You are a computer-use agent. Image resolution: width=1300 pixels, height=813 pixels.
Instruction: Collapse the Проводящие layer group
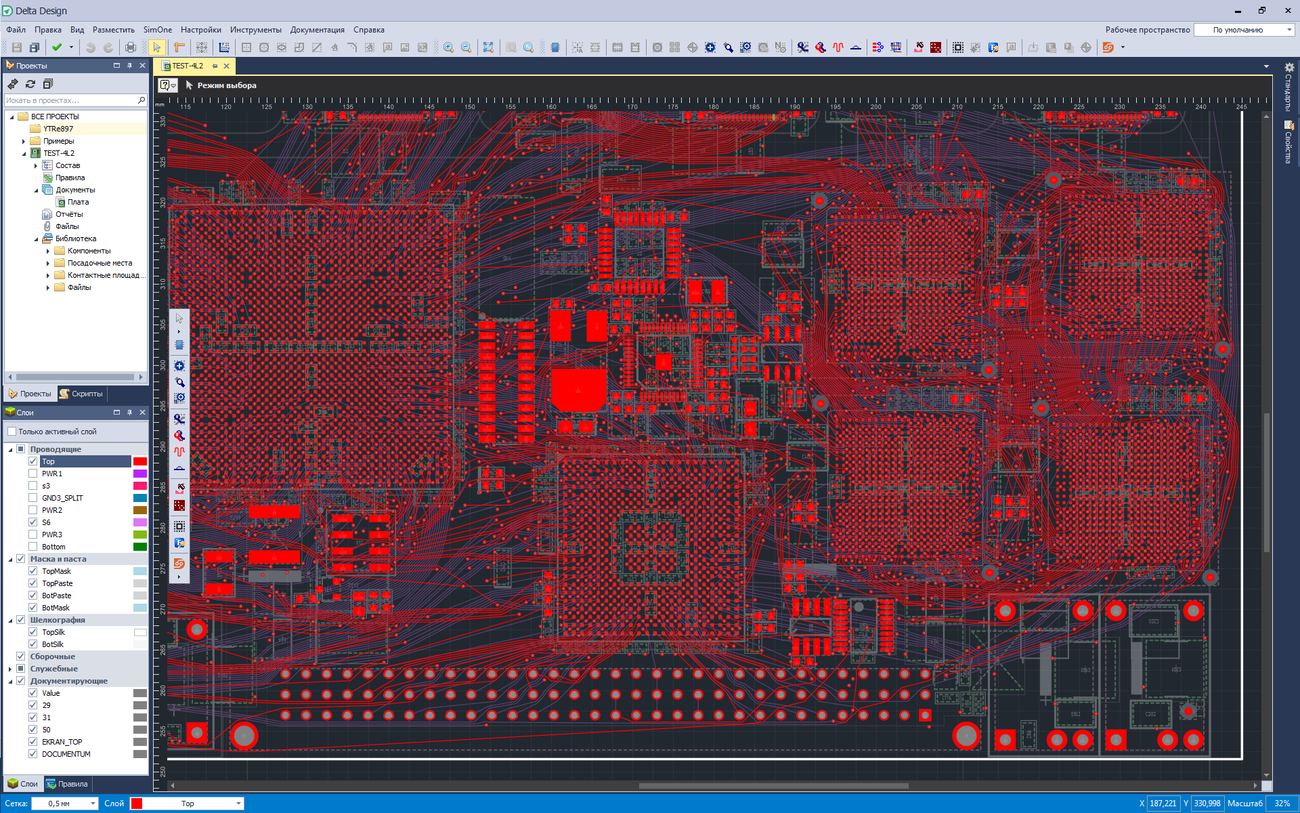tap(10, 450)
